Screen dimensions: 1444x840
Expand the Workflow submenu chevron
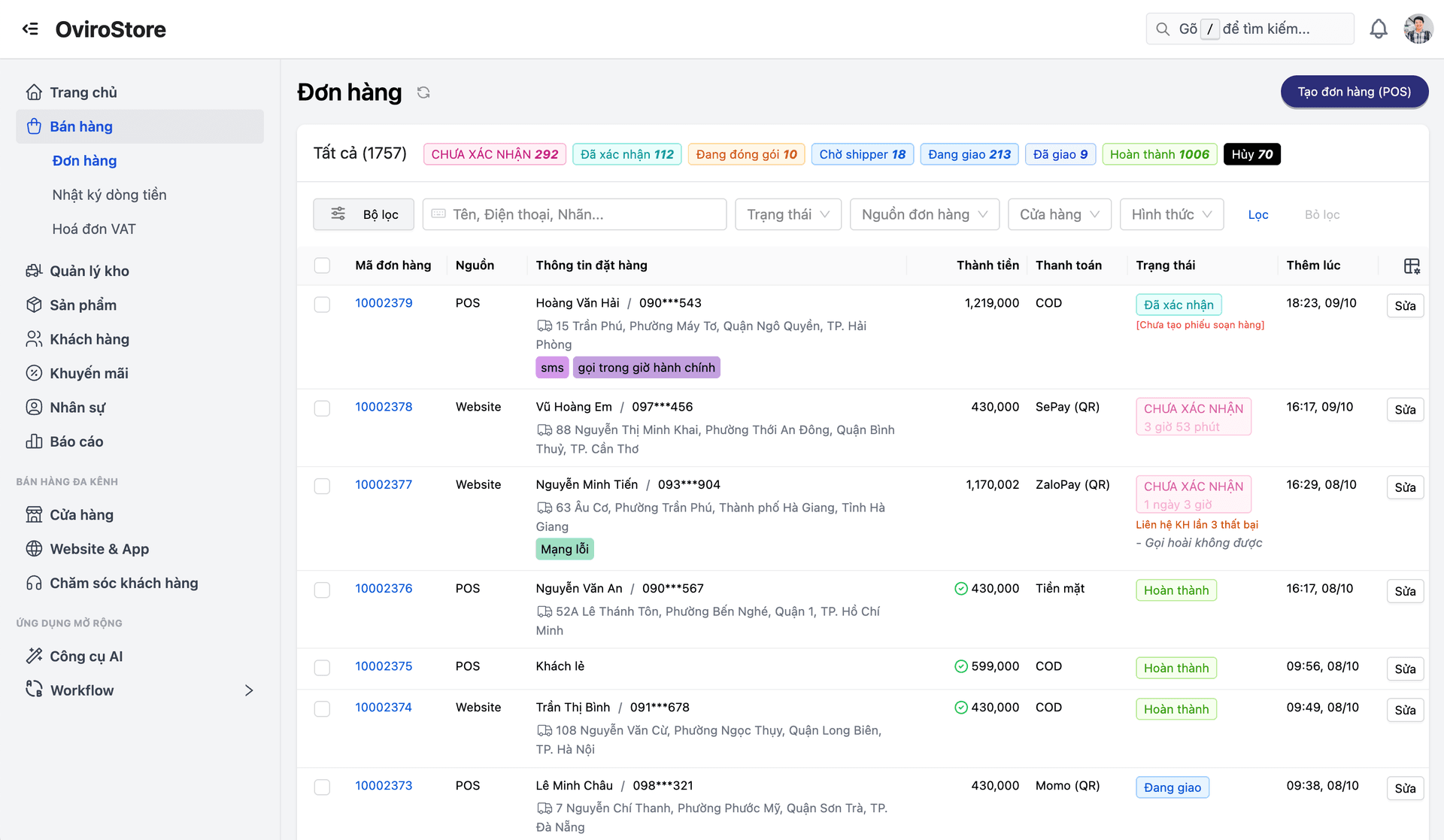pyautogui.click(x=249, y=690)
